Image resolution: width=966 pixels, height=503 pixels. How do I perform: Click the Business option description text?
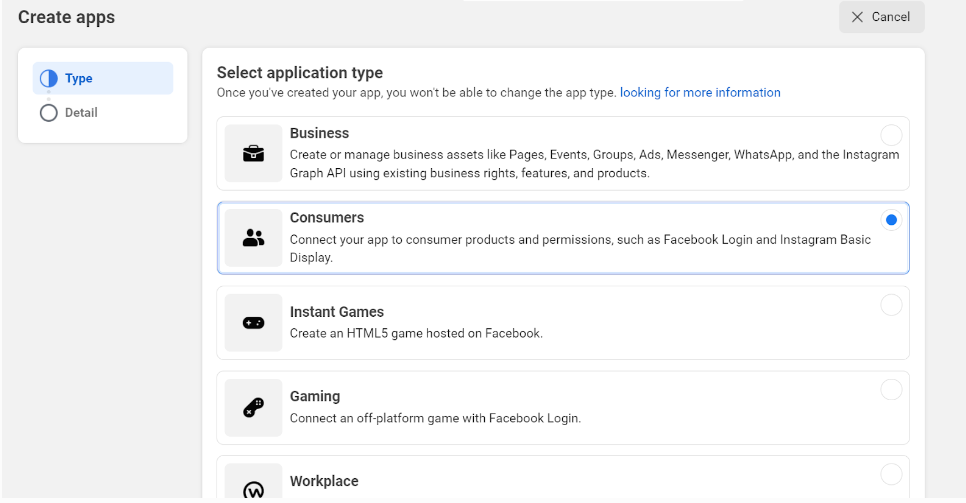594,164
